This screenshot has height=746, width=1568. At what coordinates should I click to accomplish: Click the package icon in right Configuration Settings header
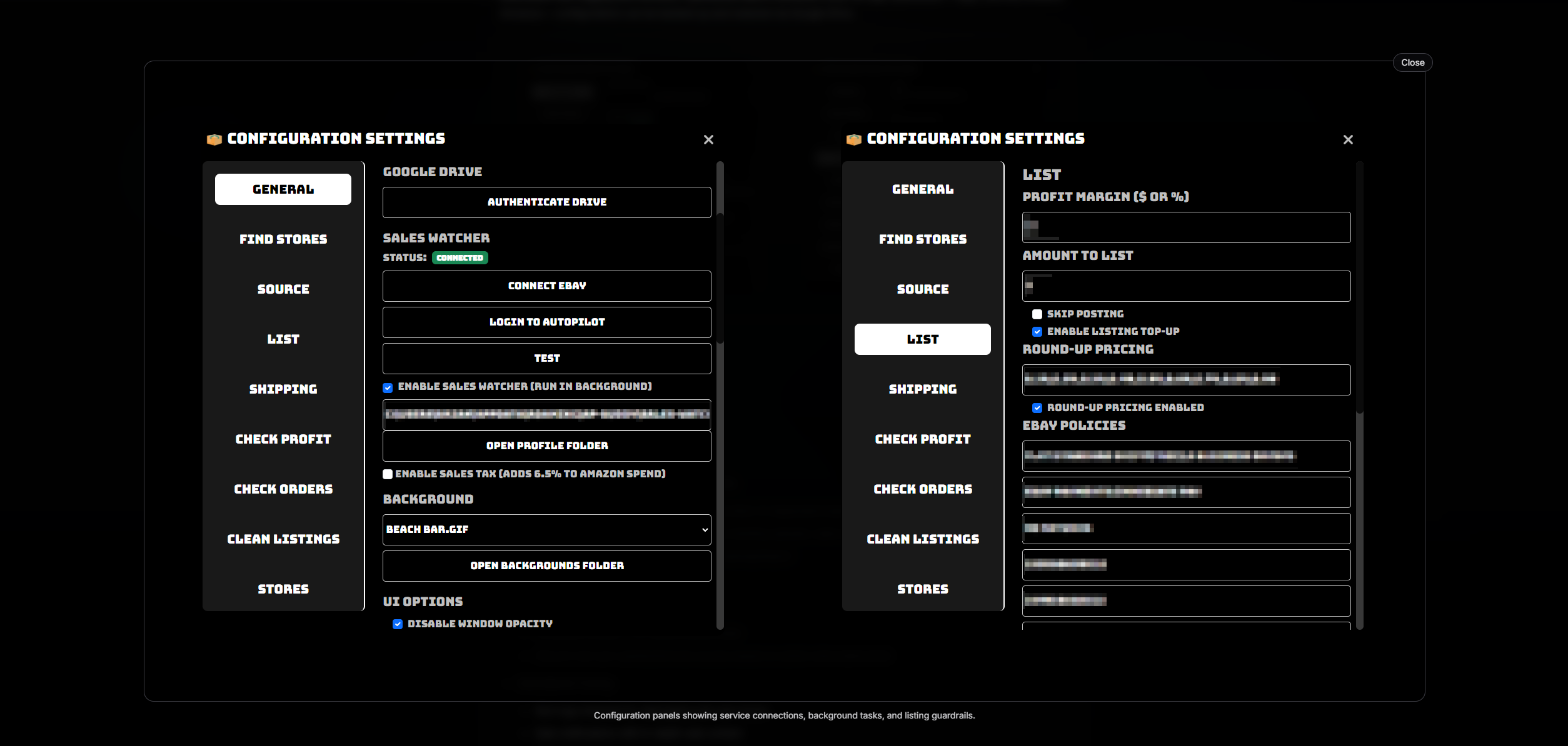(x=854, y=139)
